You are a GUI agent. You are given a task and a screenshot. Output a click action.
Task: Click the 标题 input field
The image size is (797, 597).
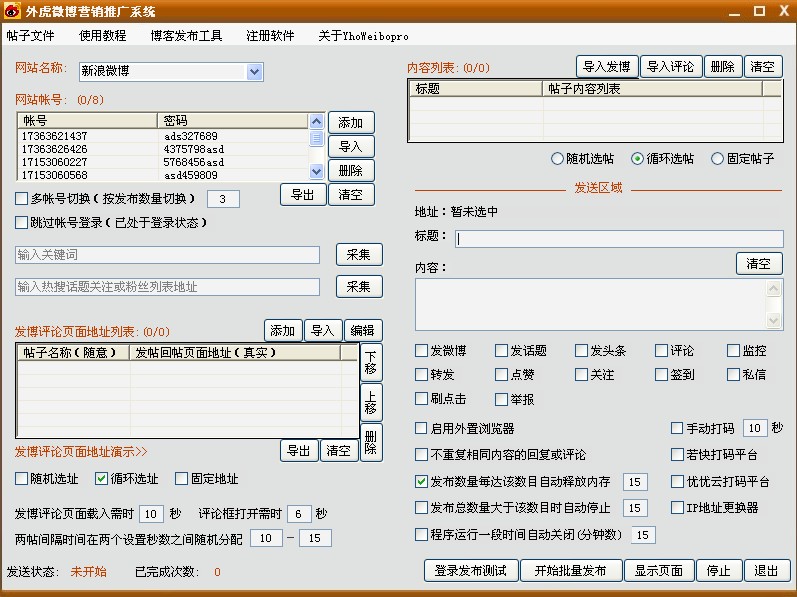(x=618, y=238)
